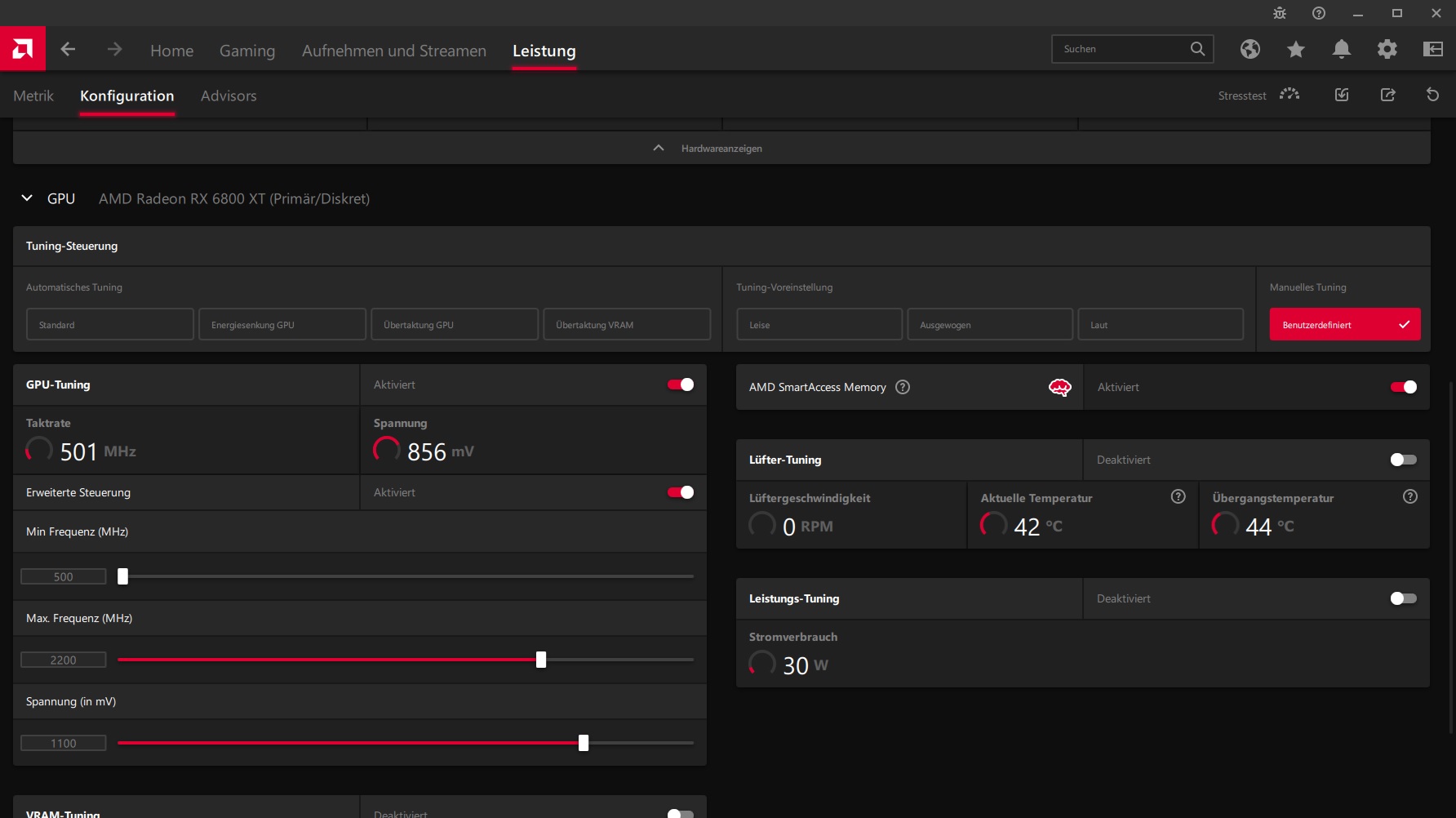Start the stress test dots icon

[x=1289, y=95]
